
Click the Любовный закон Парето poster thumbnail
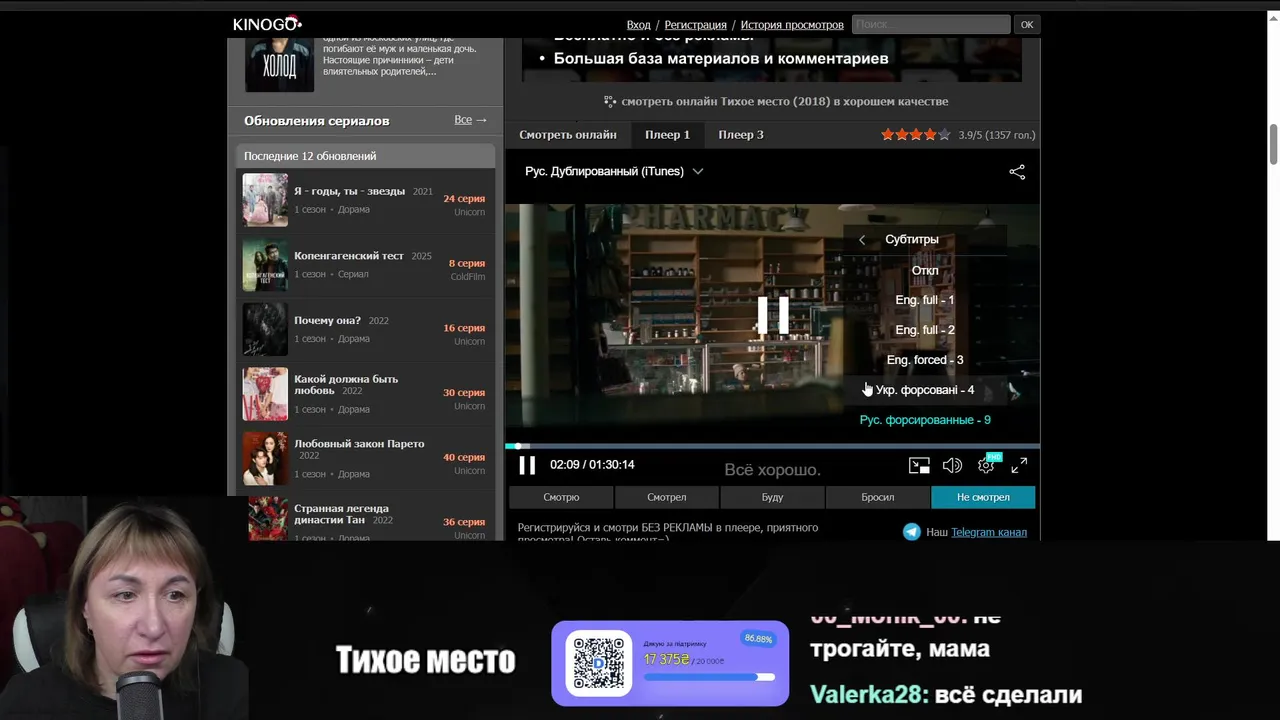tap(265, 458)
